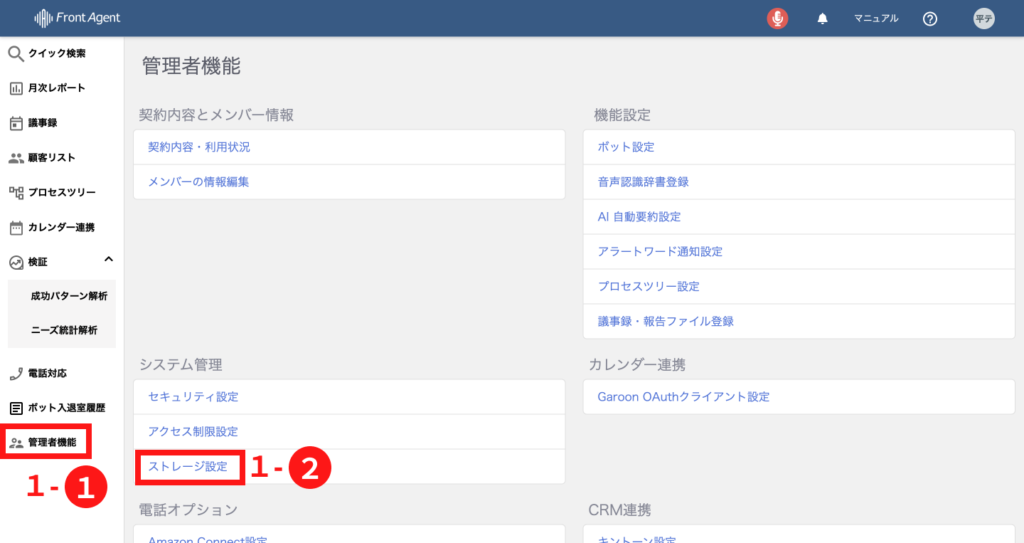Click the 電話対応 phone icon
Screen dimensions: 1024x543
(16, 373)
